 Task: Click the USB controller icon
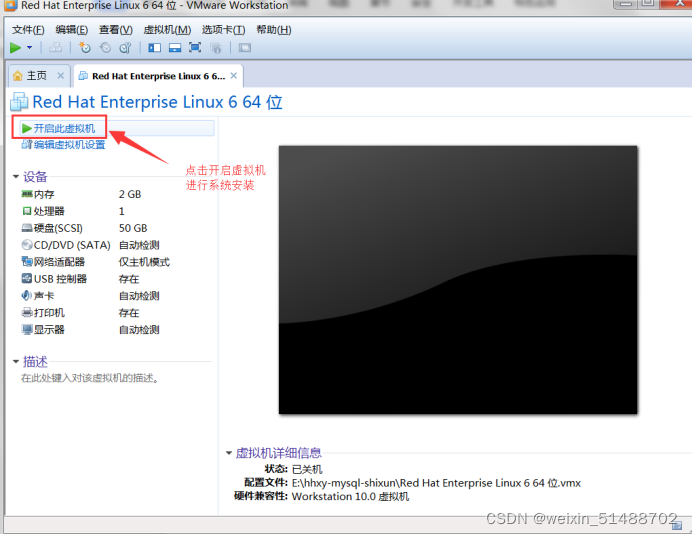click(27, 279)
